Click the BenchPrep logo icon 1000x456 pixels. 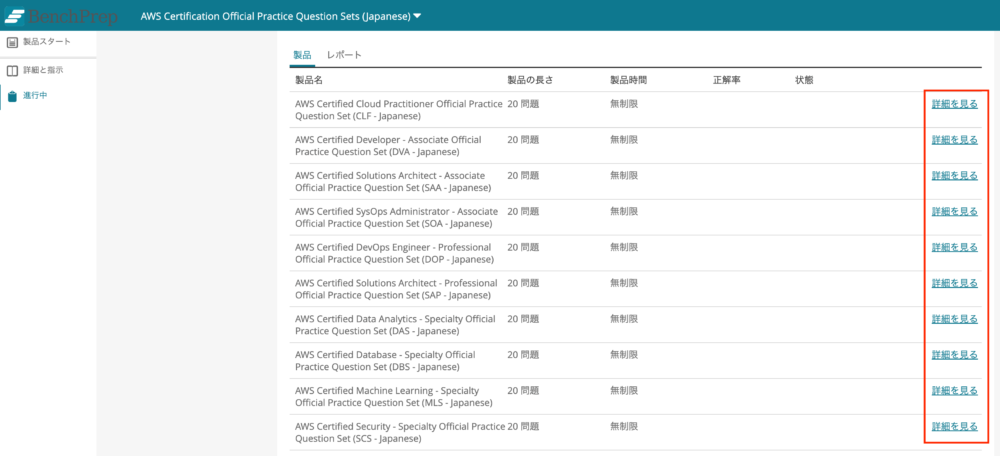point(14,17)
